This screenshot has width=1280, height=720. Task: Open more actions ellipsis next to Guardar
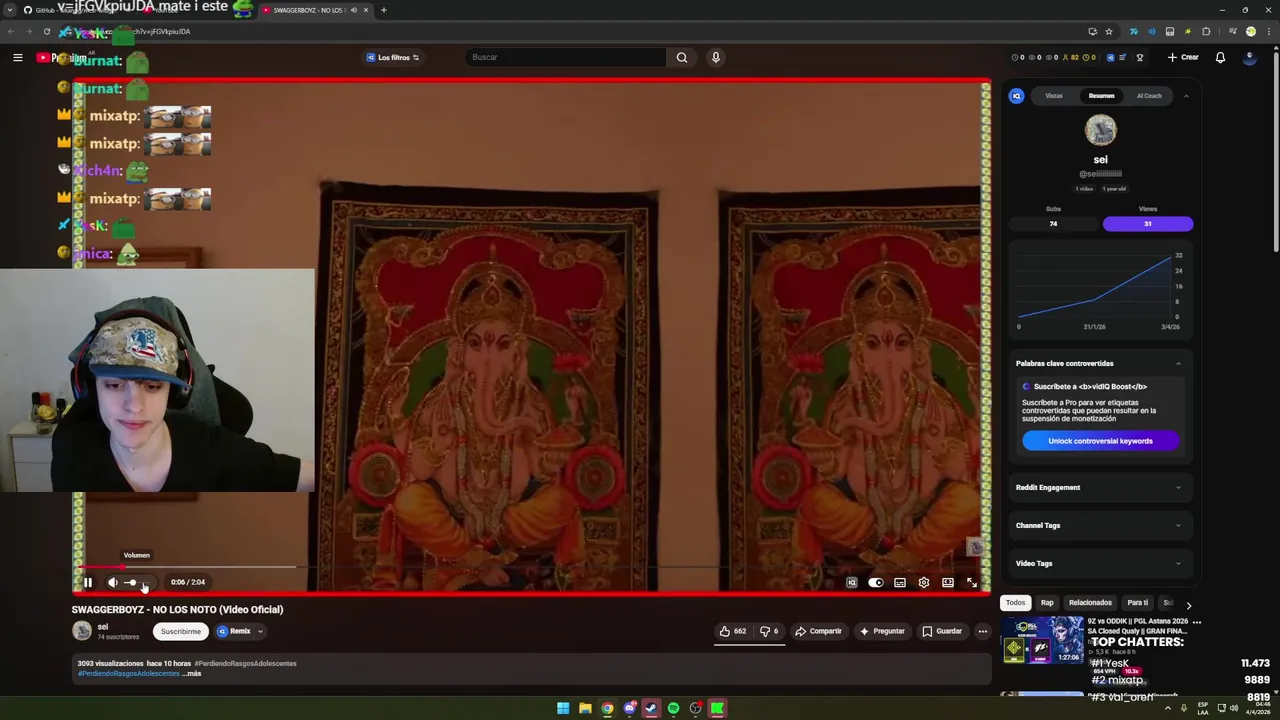(982, 631)
